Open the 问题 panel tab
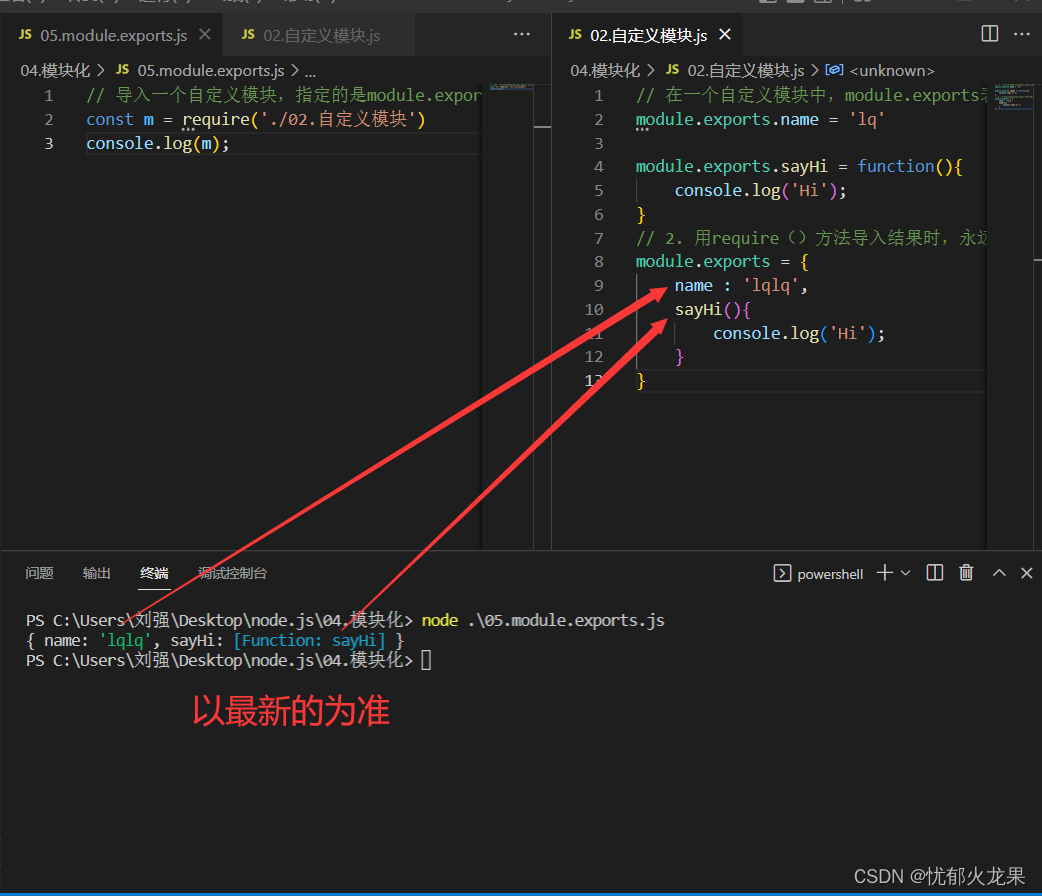The width and height of the screenshot is (1042, 896). coord(39,573)
